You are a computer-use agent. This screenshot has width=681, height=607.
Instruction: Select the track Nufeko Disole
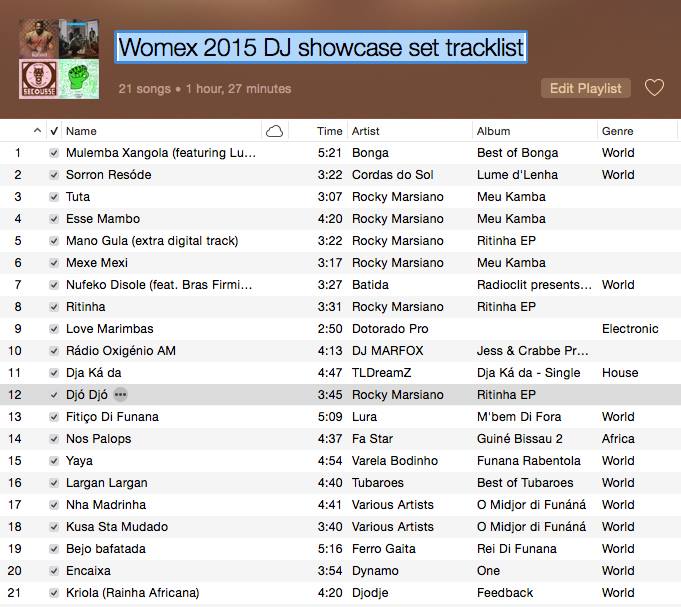point(159,285)
